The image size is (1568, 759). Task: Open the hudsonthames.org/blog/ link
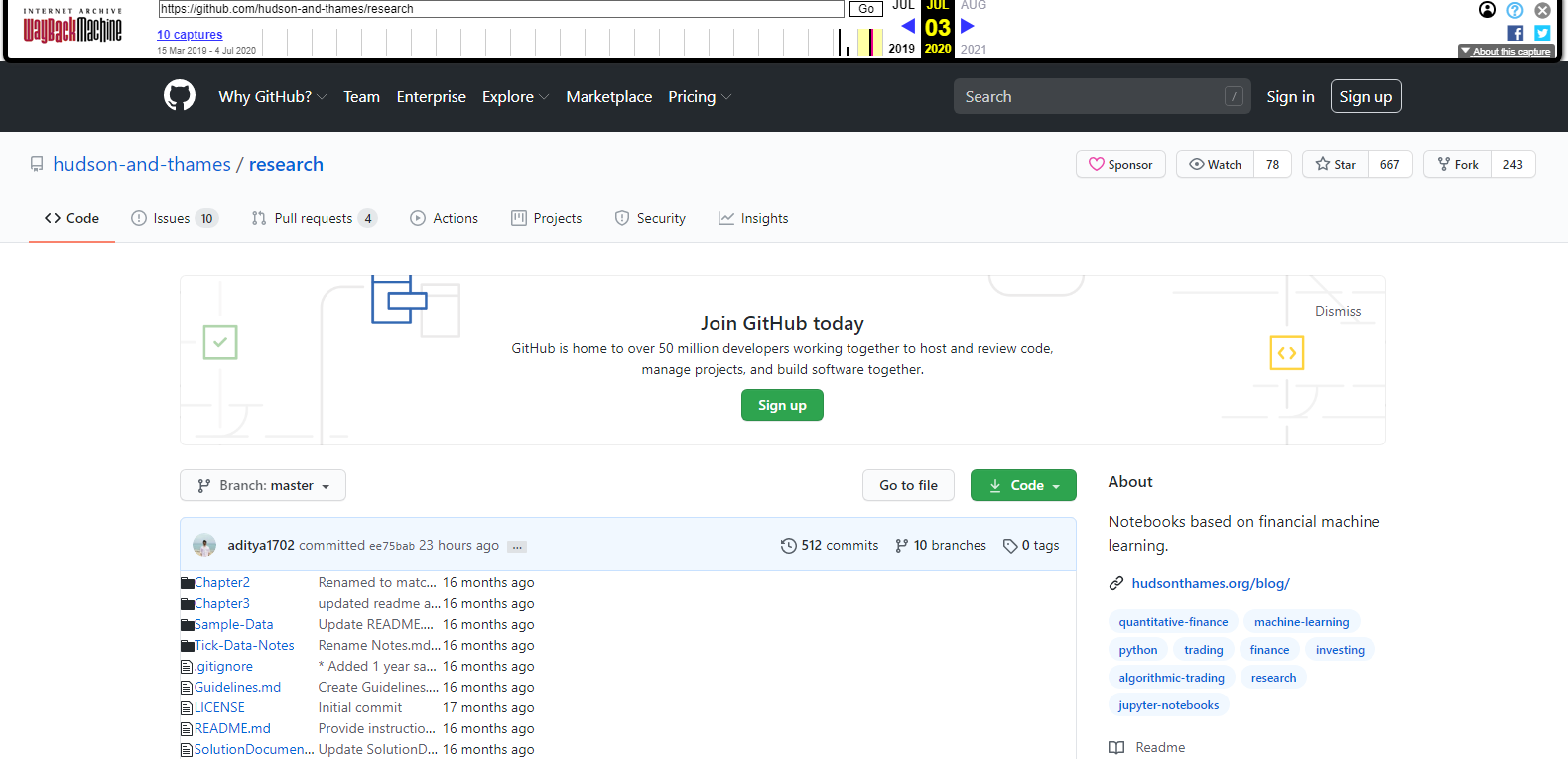1211,584
